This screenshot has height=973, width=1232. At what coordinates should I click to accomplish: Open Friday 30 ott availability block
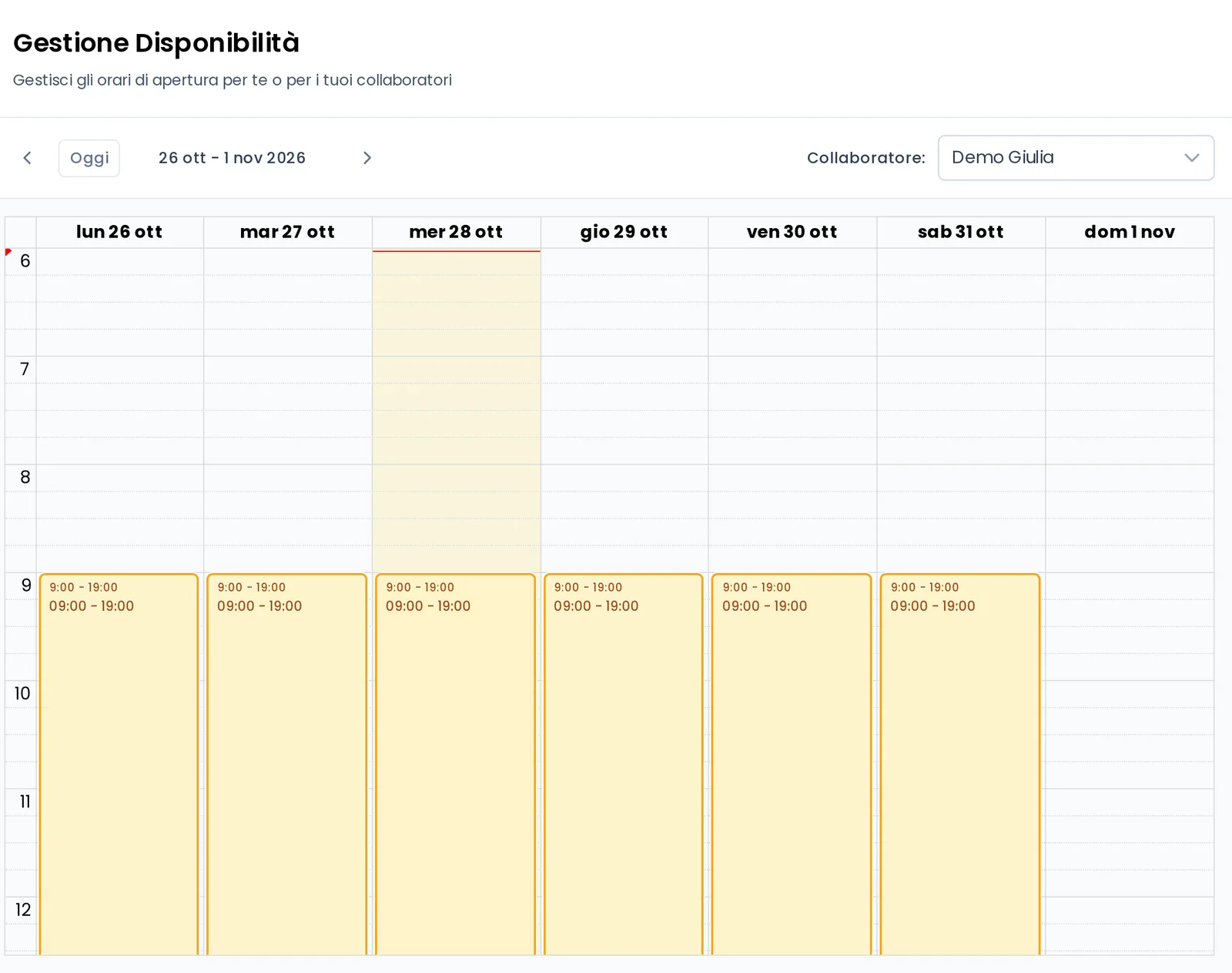click(792, 764)
